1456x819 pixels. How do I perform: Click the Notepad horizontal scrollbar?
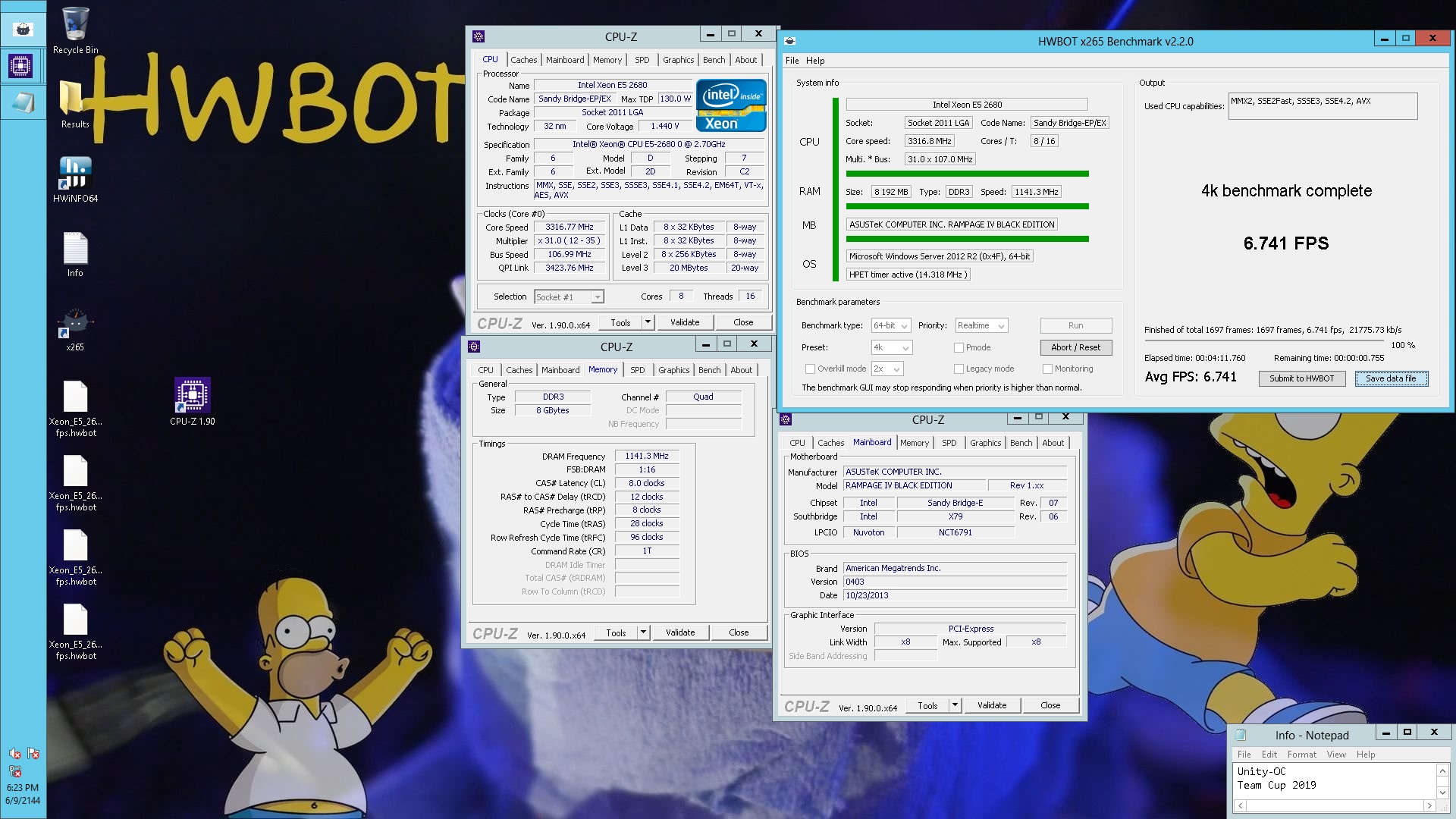pyautogui.click(x=1335, y=805)
